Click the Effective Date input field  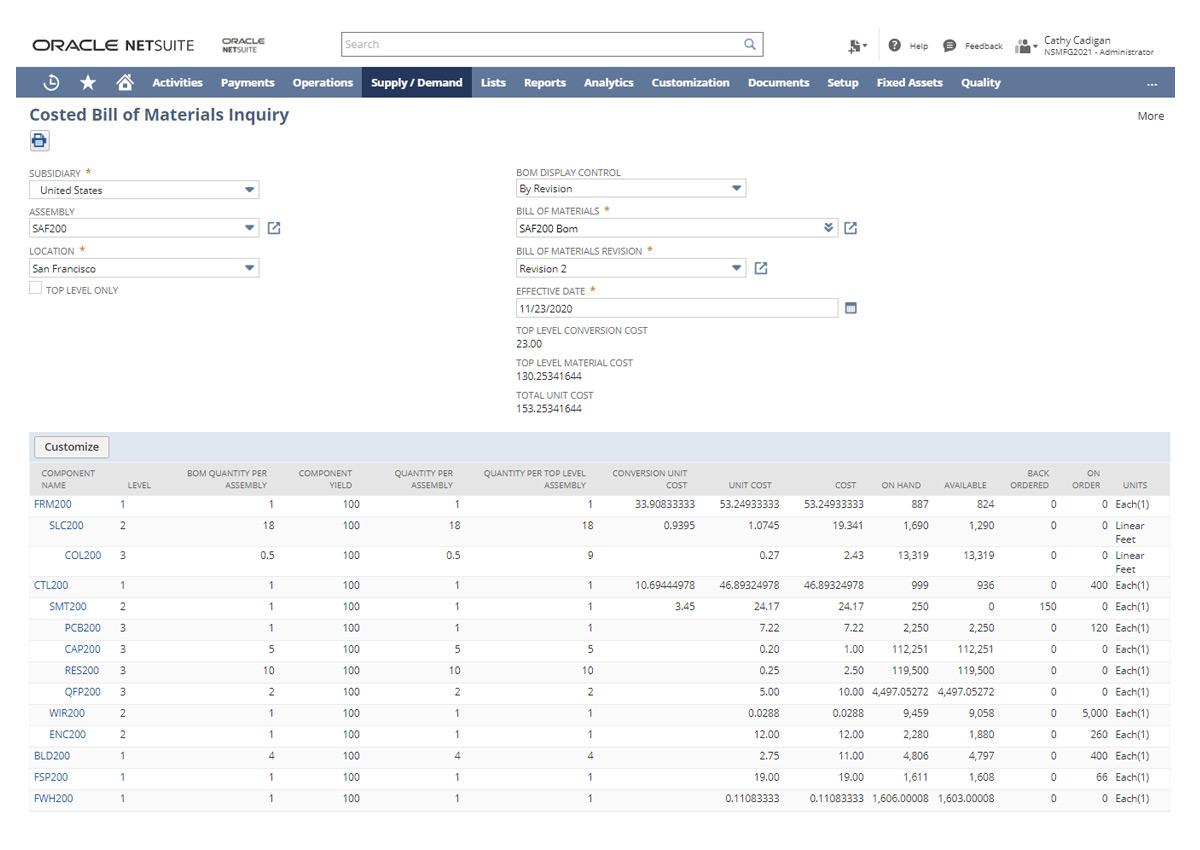[677, 308]
